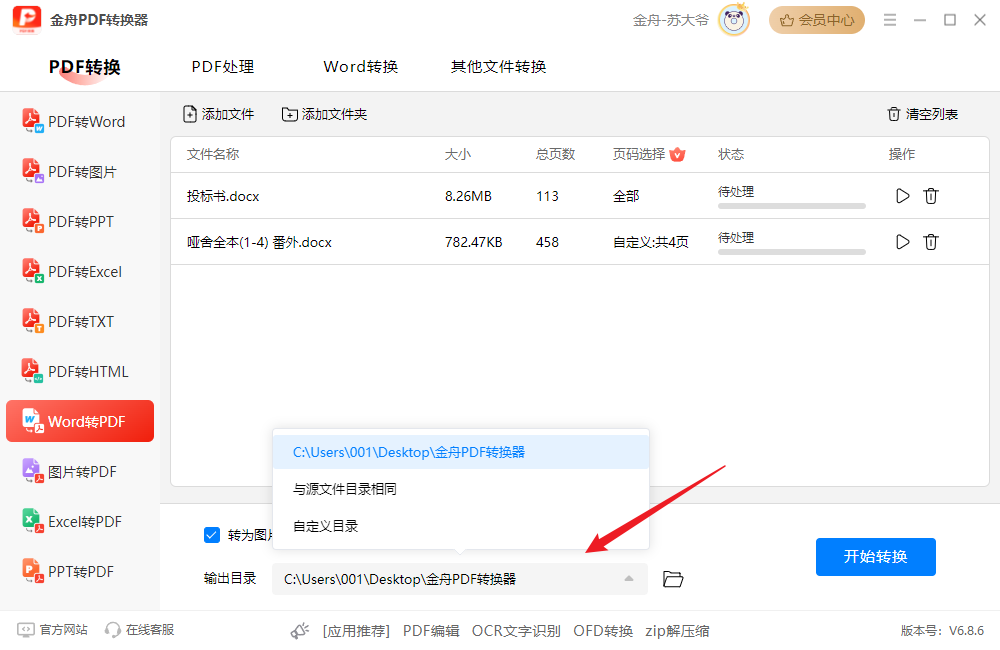
Task: Collapse the 输出目录 dropdown arrow
Action: point(629,579)
